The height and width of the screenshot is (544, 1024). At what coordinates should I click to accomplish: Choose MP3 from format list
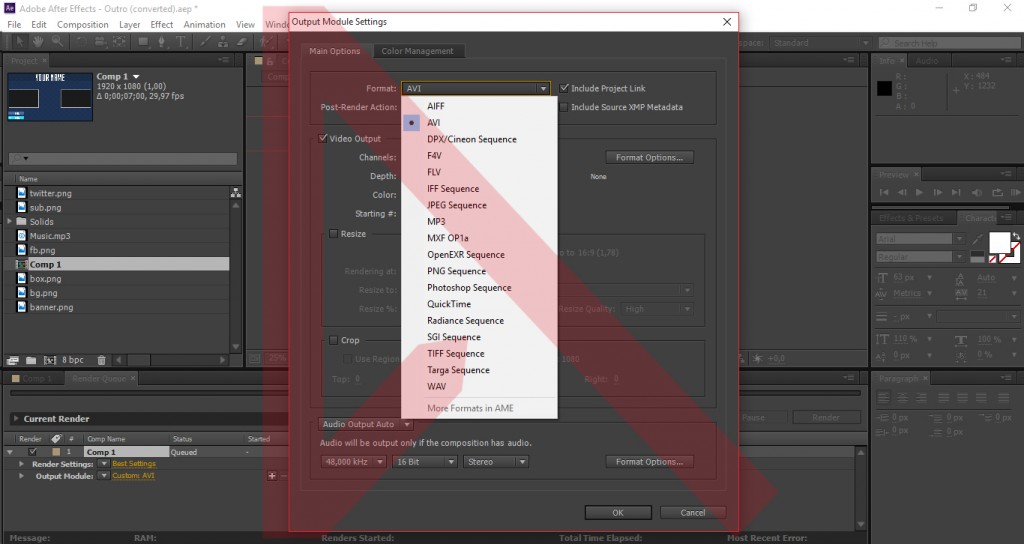(x=436, y=222)
